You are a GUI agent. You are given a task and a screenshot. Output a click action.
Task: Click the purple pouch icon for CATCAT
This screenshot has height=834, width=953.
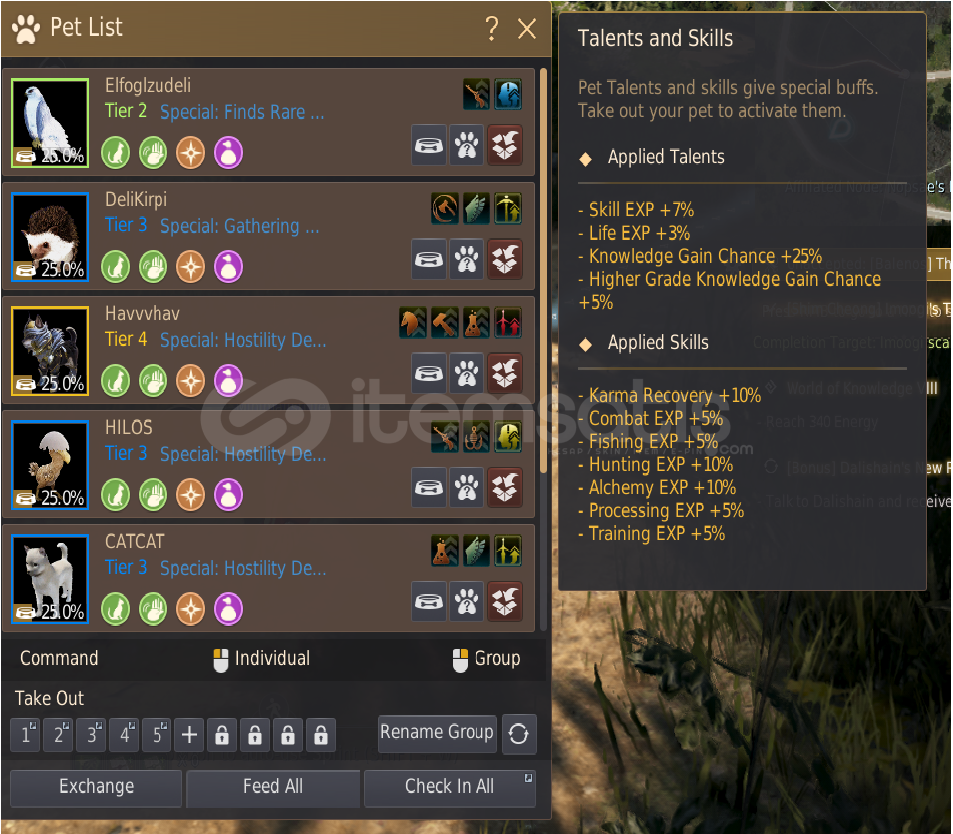pyautogui.click(x=229, y=608)
